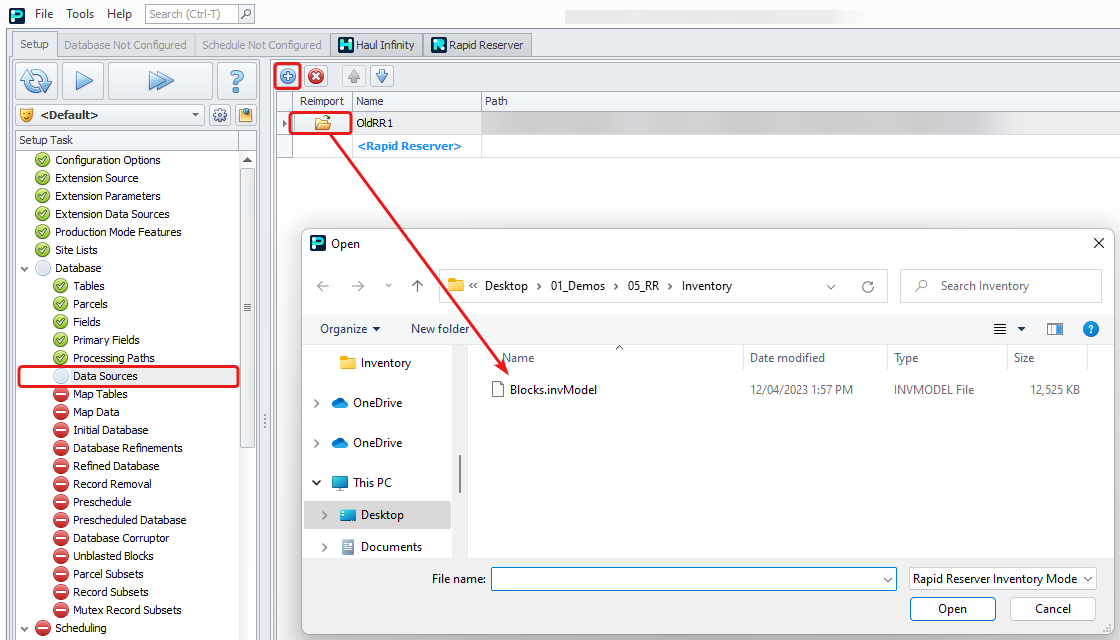Open the settings gear beside Default dropdown
1120x640 pixels.
point(220,115)
